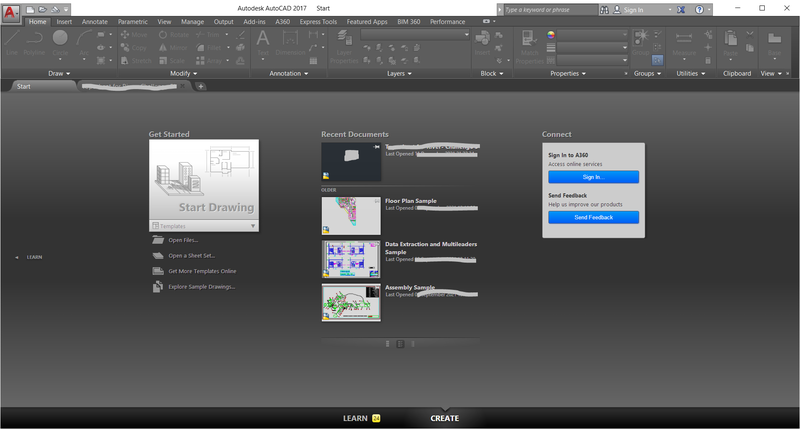Screen dimensions: 800x429
Task: Click the Insert block icon
Action: [x=482, y=42]
